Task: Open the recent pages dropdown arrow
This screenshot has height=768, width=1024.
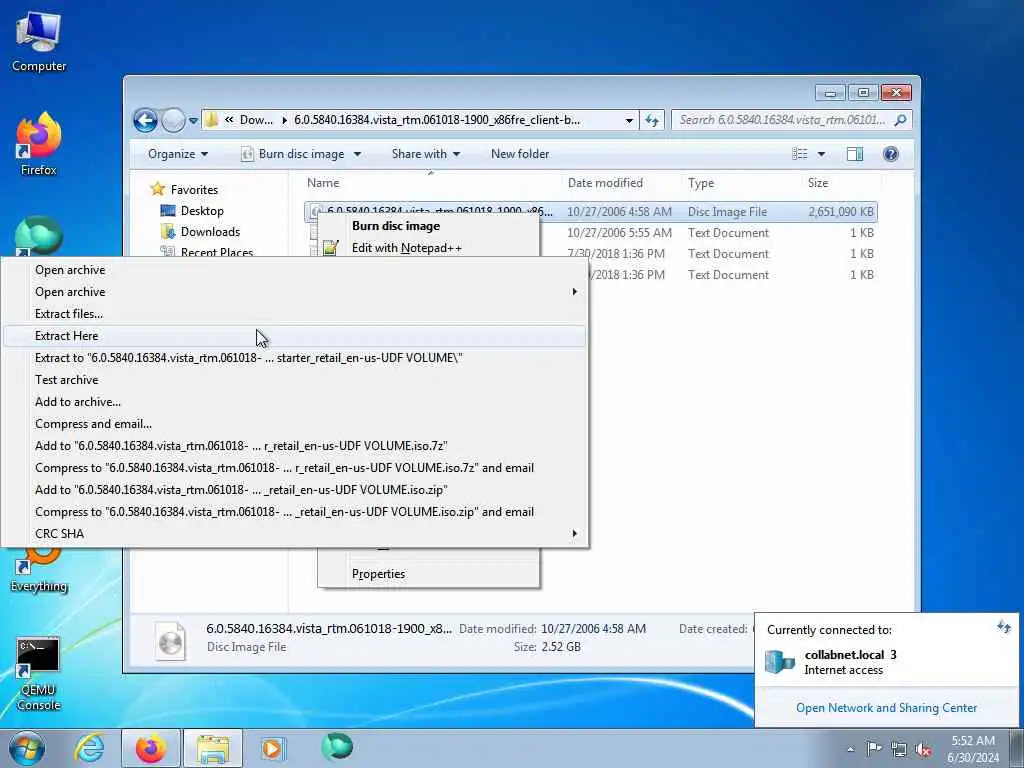Action: [193, 120]
